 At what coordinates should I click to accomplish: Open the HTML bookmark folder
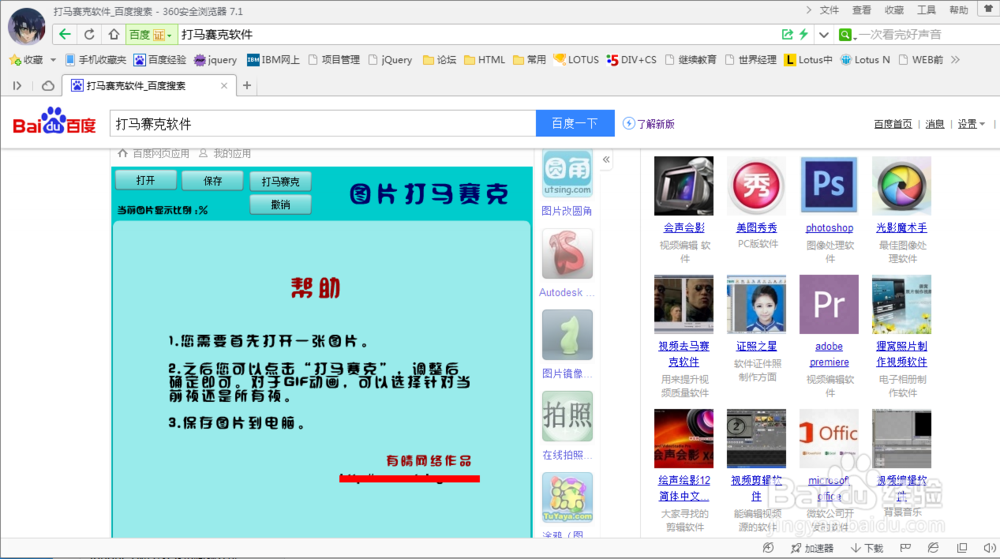485,60
